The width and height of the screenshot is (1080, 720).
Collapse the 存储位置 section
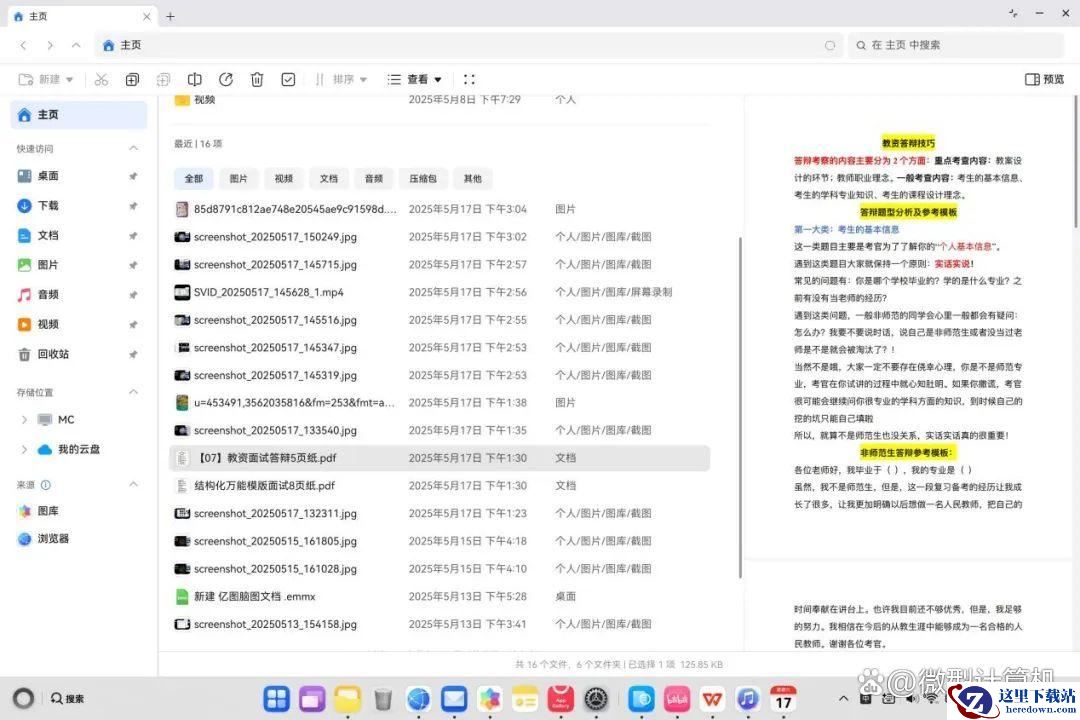(133, 392)
